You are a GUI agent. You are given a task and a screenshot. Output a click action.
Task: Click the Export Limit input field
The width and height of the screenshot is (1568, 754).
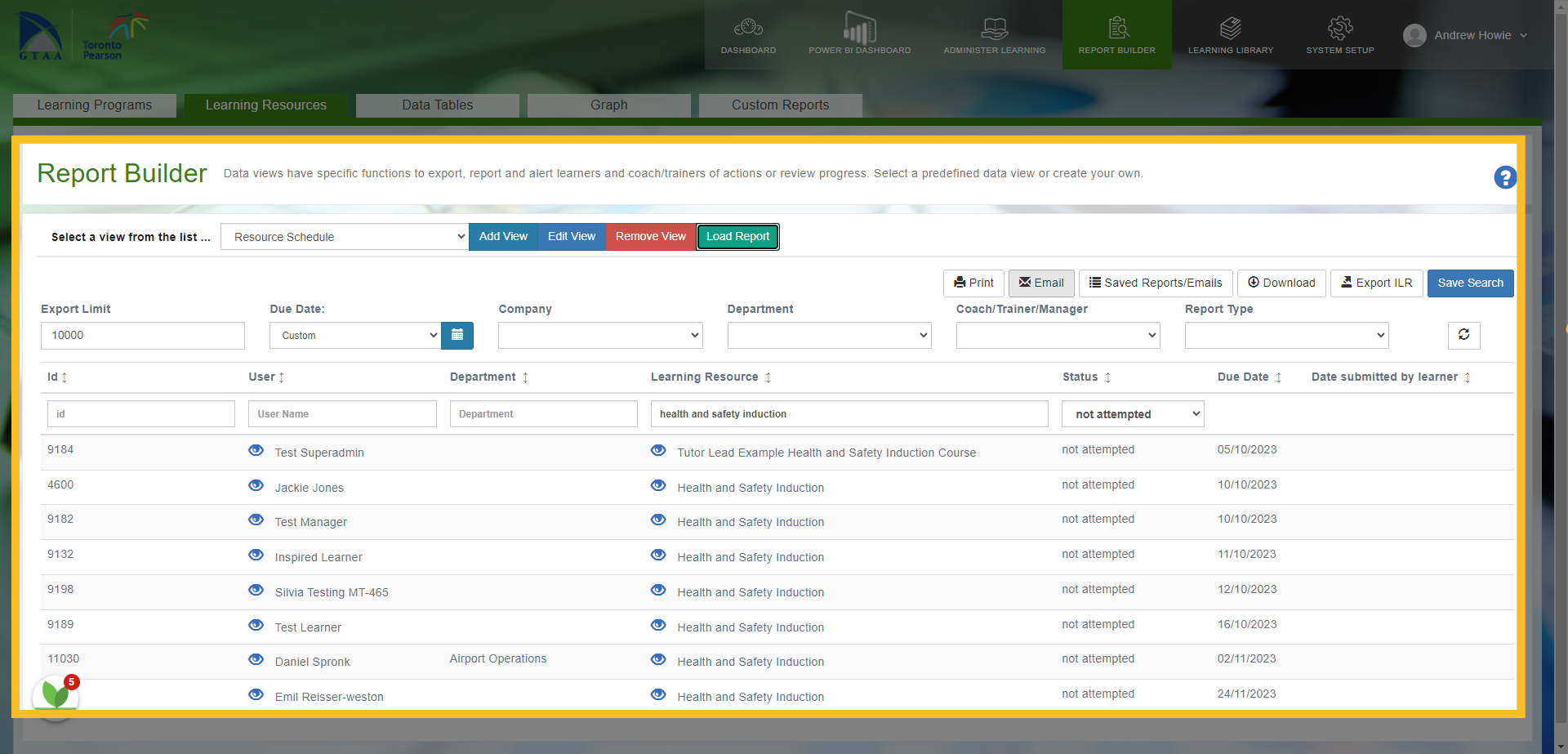143,335
